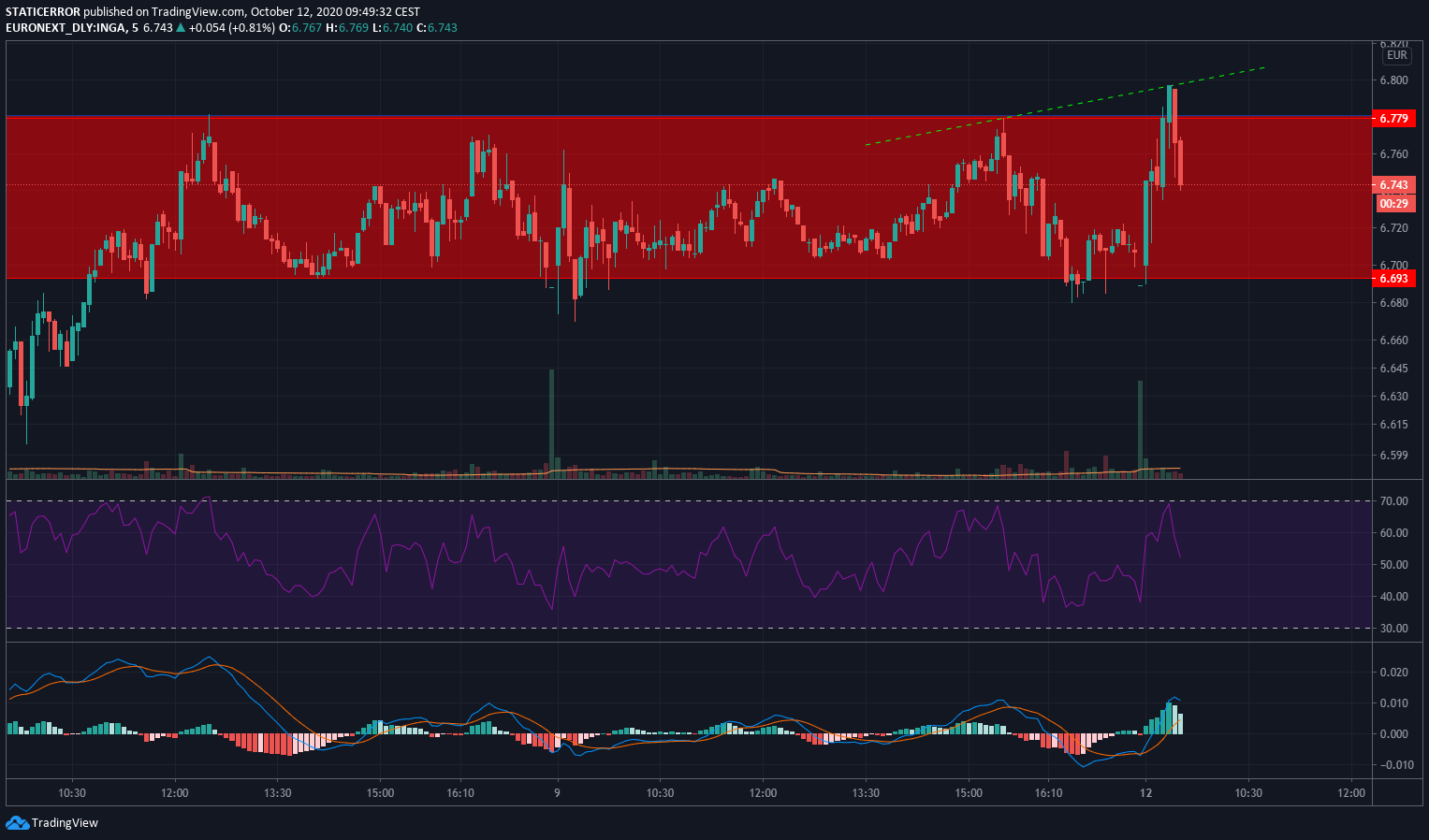Select the green dashed trendline
This screenshot has height=840, width=1429.
(x=1066, y=106)
